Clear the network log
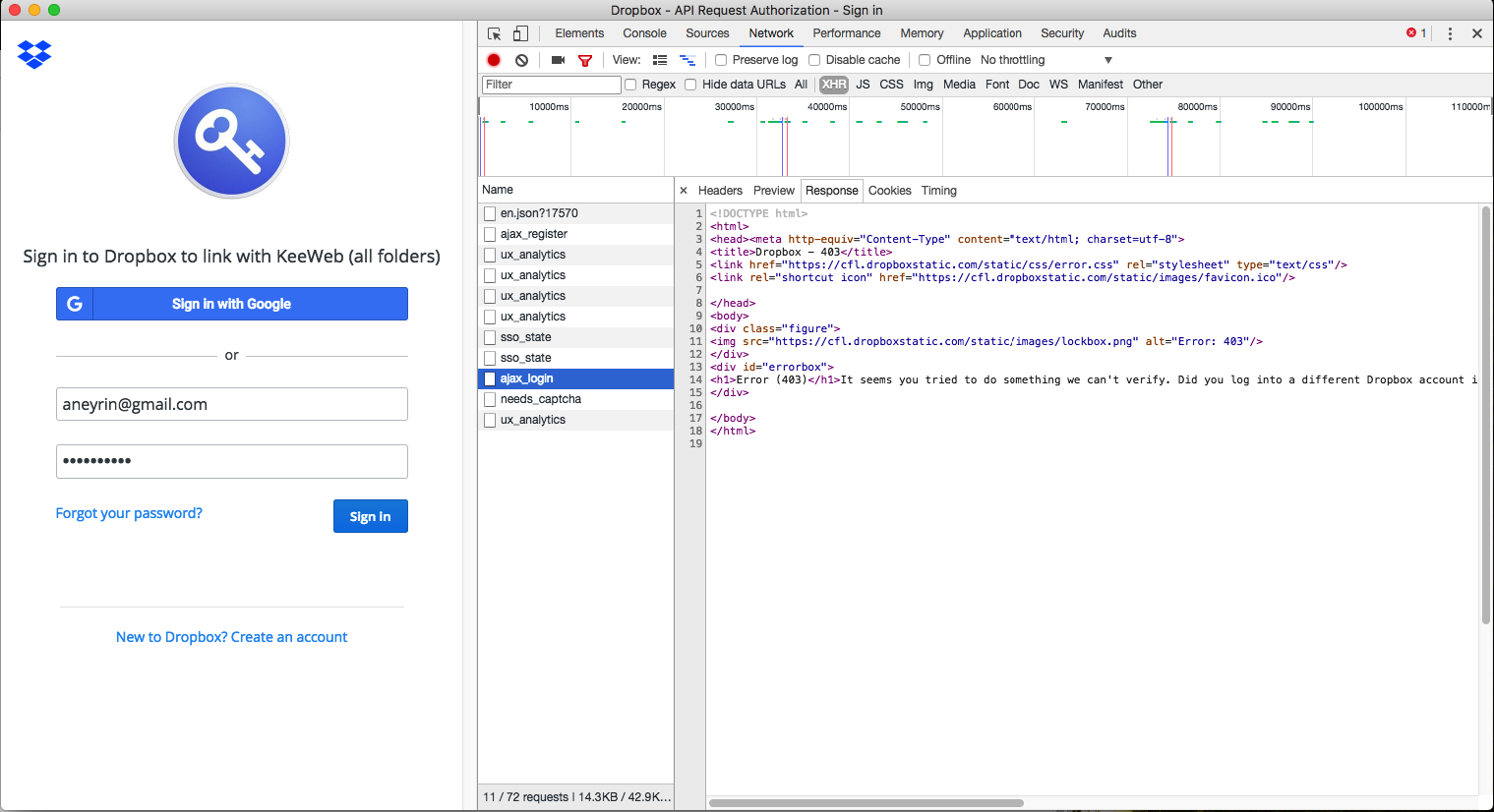 click(x=521, y=60)
